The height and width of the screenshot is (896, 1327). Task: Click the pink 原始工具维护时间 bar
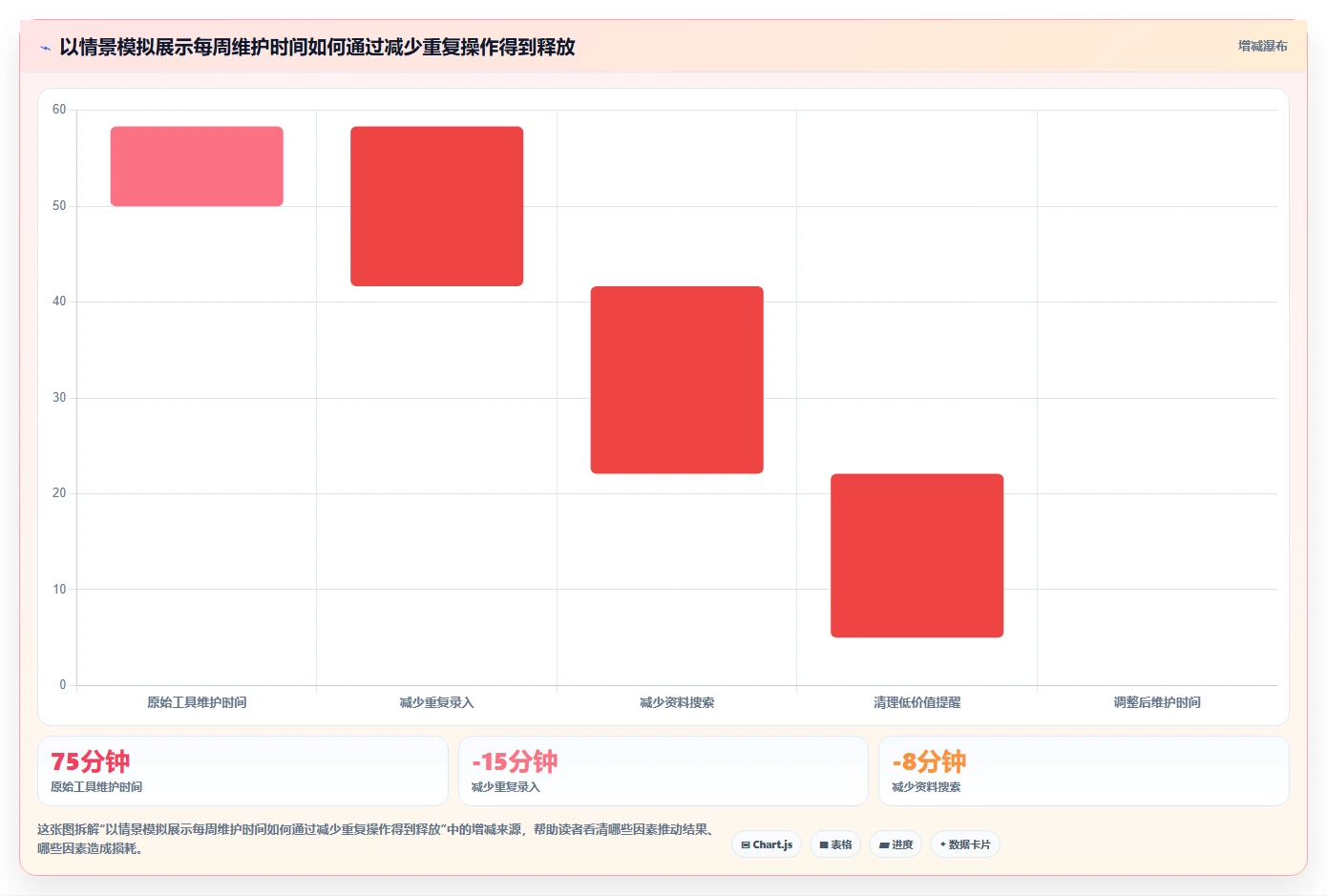tap(197, 166)
